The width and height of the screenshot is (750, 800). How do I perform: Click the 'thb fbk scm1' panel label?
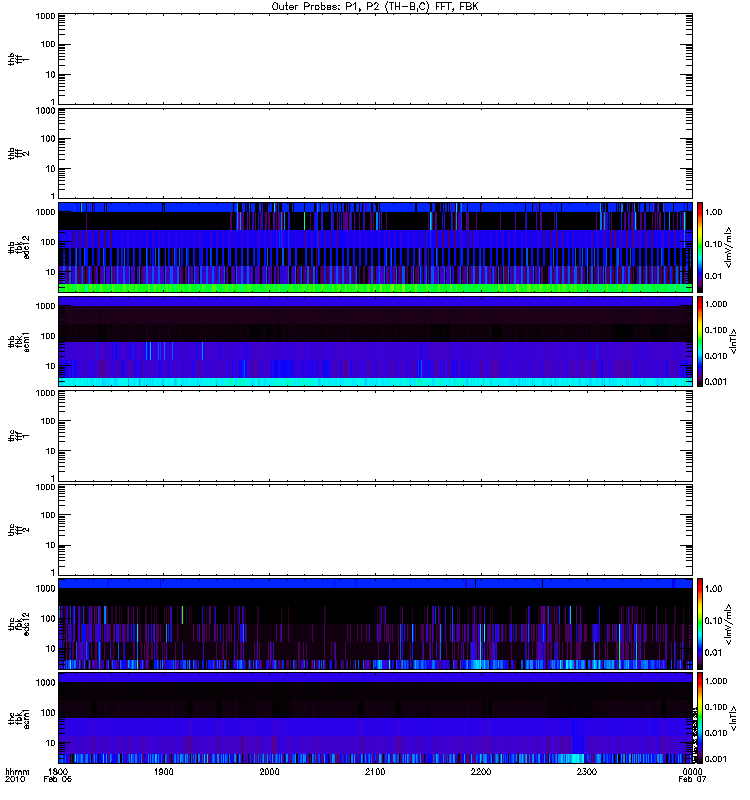(x=18, y=341)
